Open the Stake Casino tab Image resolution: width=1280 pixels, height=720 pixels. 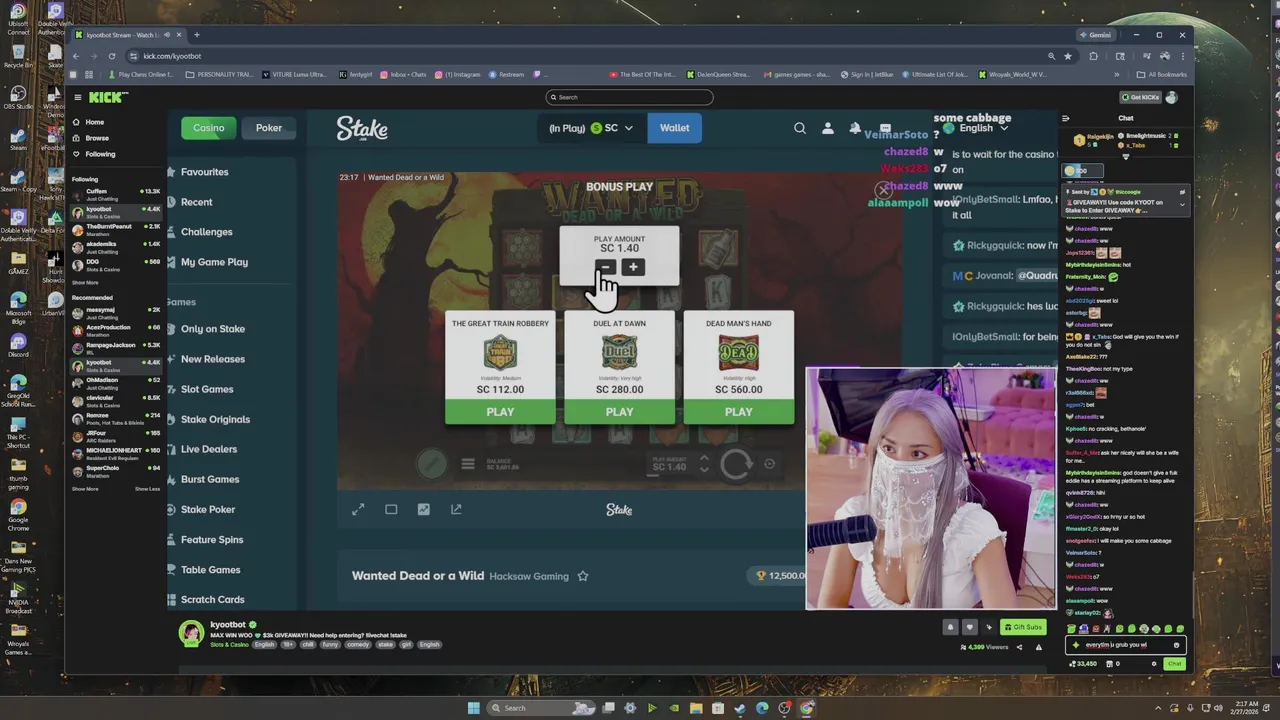(208, 128)
